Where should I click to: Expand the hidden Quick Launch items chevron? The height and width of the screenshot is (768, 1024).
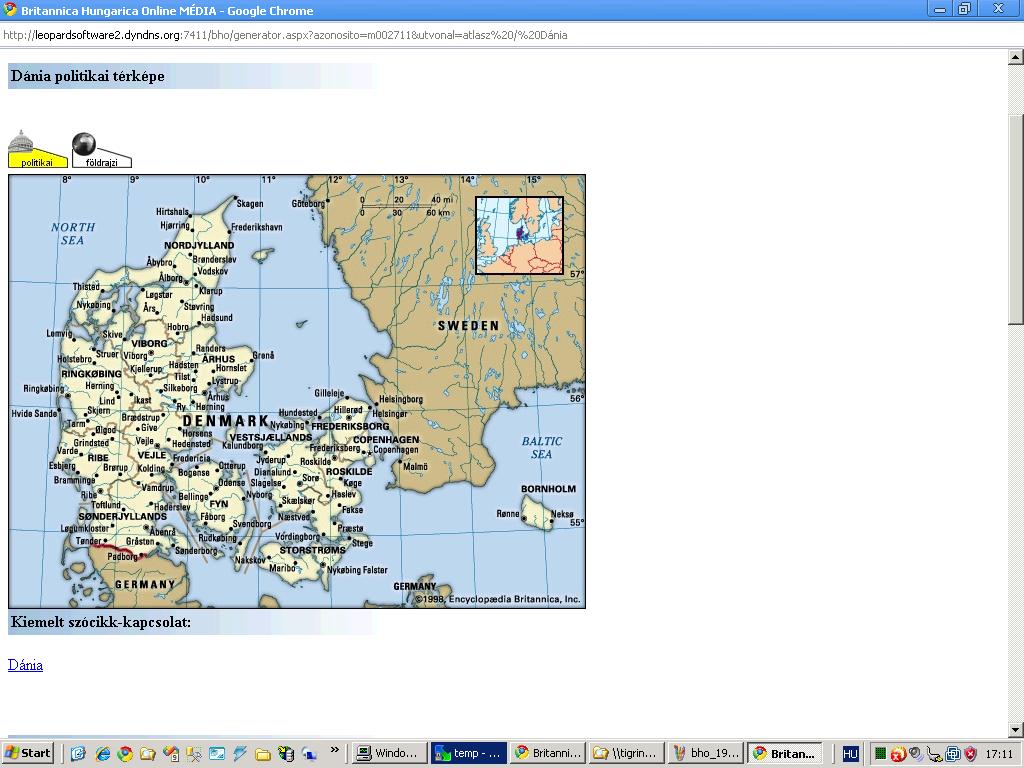[335, 750]
